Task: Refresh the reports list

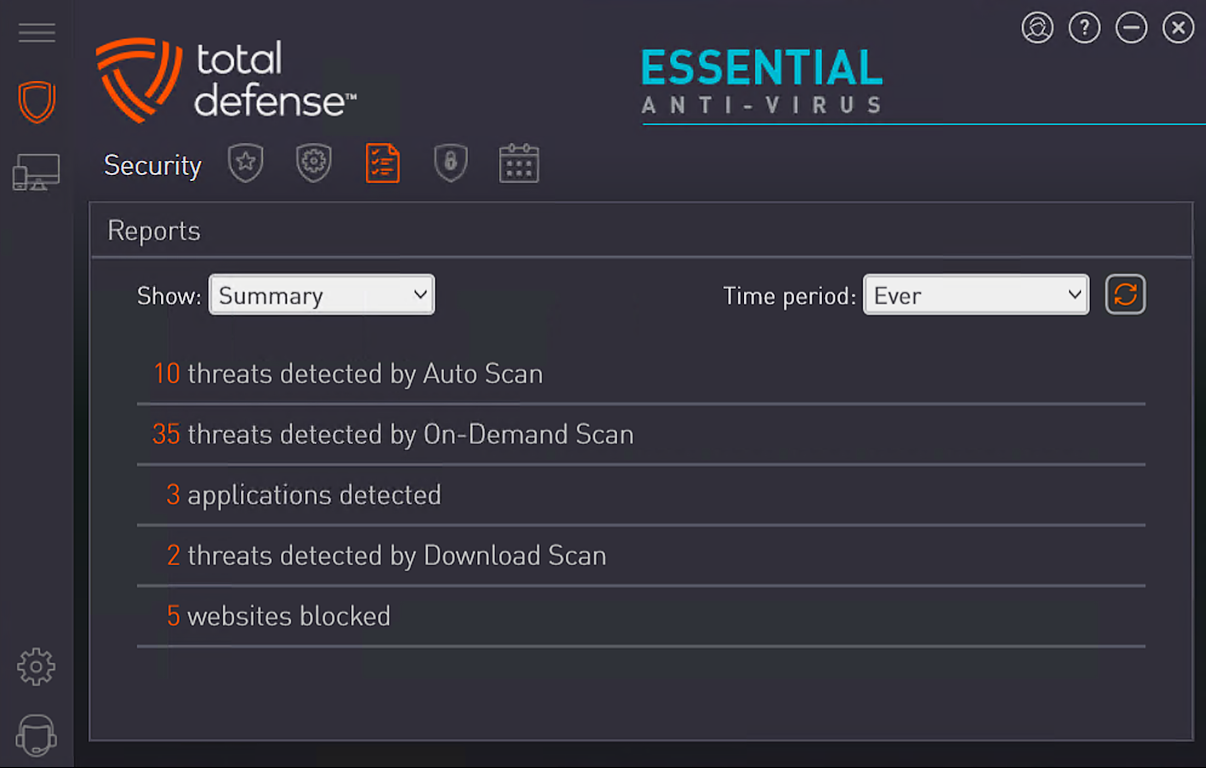Action: pyautogui.click(x=1125, y=295)
